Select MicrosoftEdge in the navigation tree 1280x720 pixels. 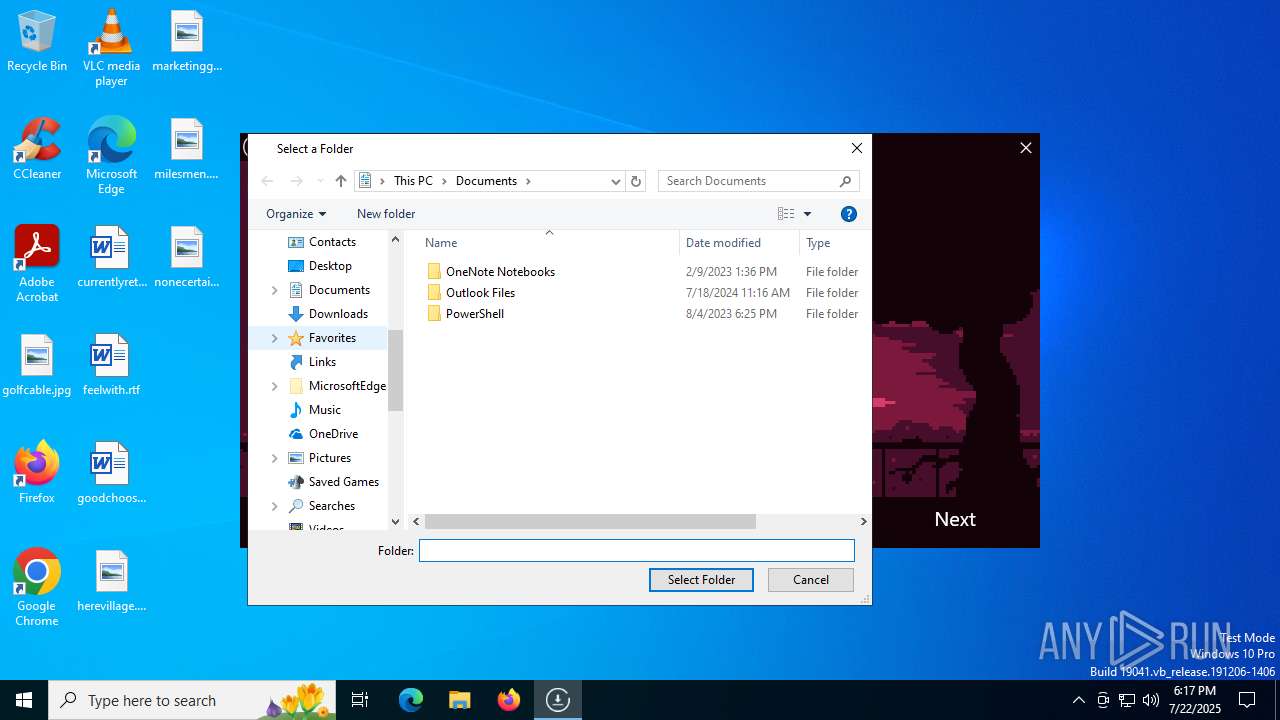point(347,386)
